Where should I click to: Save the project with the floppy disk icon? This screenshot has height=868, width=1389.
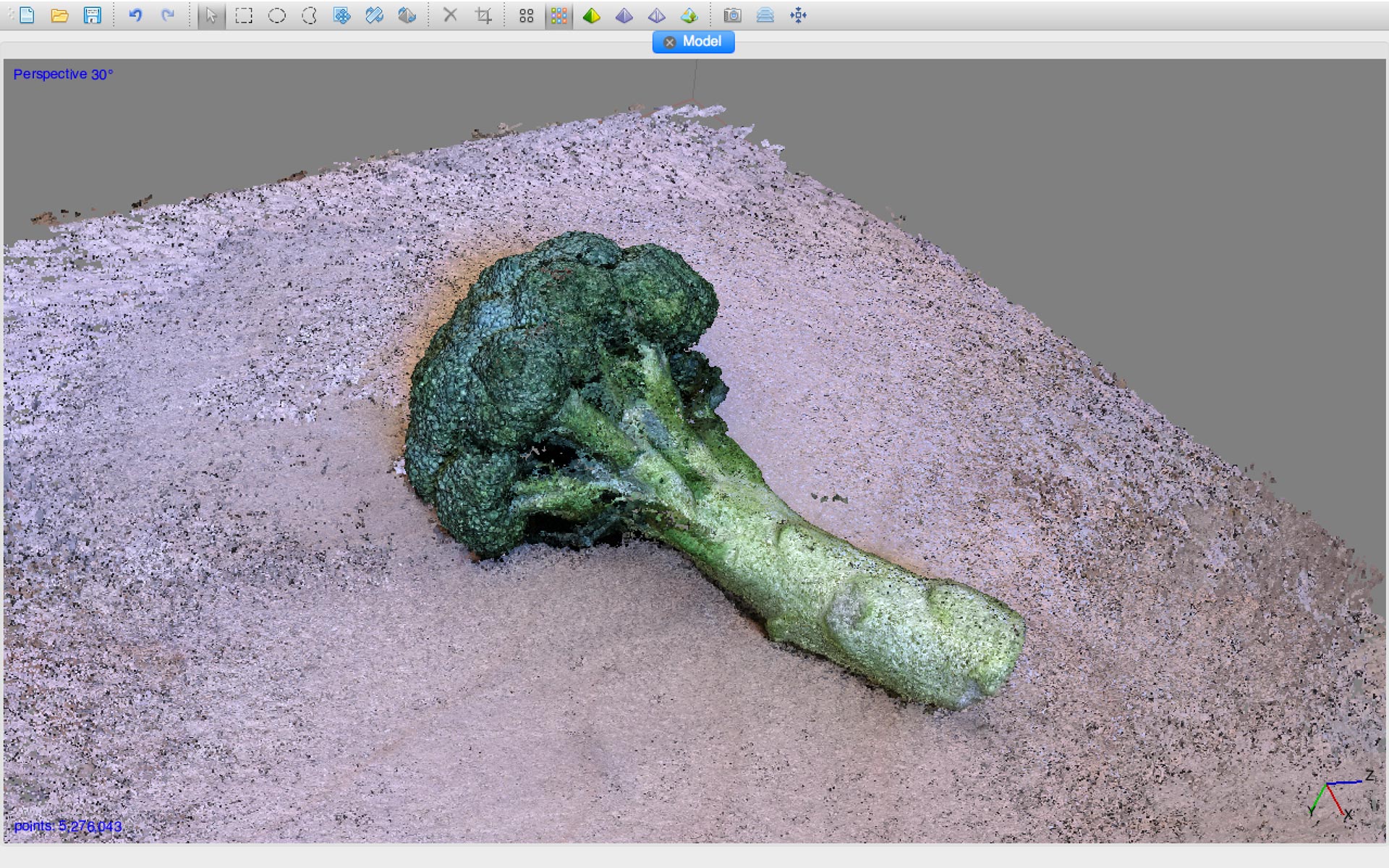pyautogui.click(x=93, y=15)
